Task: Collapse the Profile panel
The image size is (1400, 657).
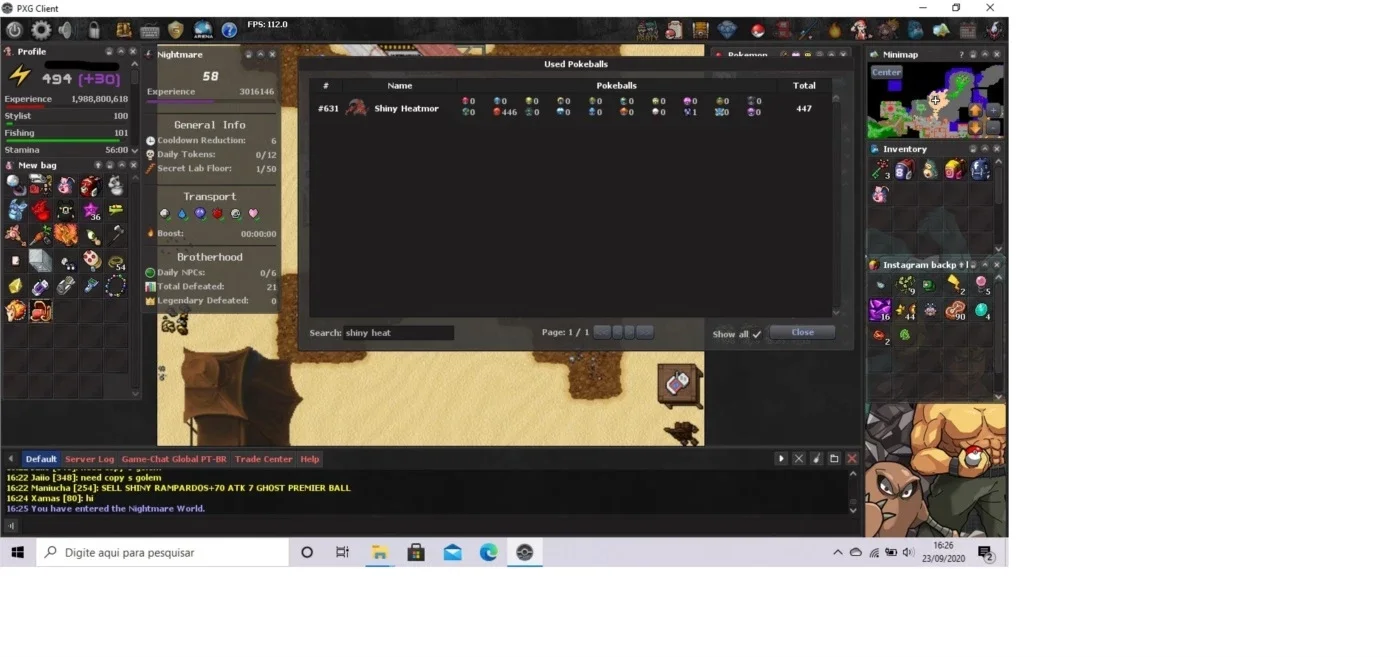Action: (121, 51)
